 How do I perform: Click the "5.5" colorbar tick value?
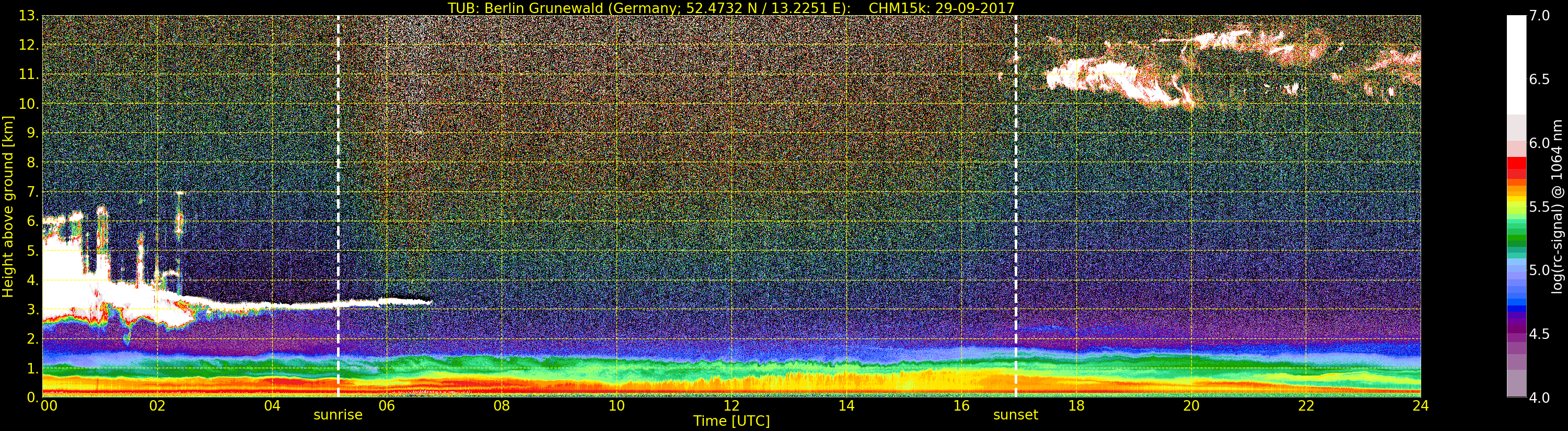pyautogui.click(x=1539, y=207)
